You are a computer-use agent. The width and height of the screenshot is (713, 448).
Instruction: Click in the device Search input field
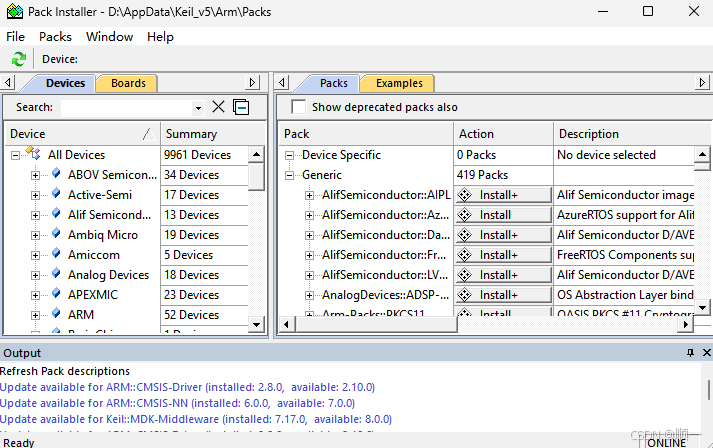[x=127, y=108]
